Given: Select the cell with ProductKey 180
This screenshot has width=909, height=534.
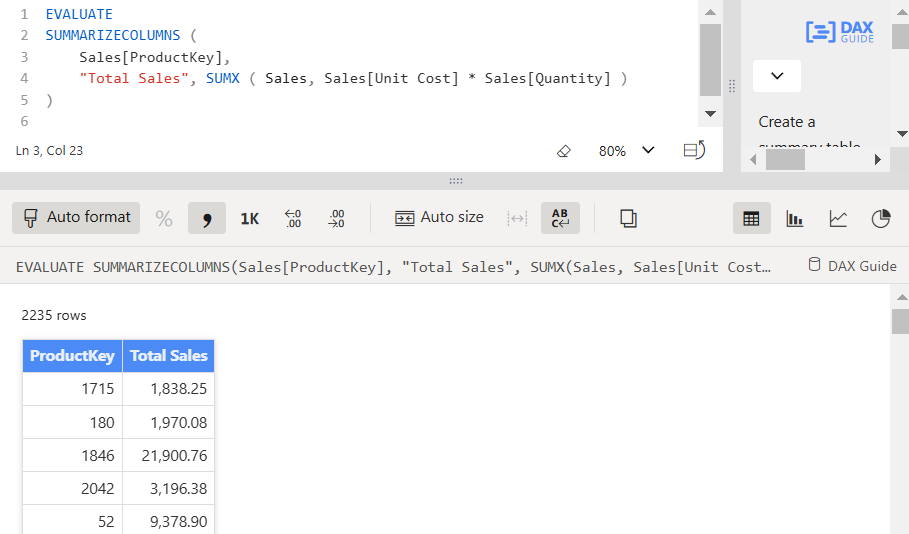Looking at the screenshot, I should click(72, 422).
